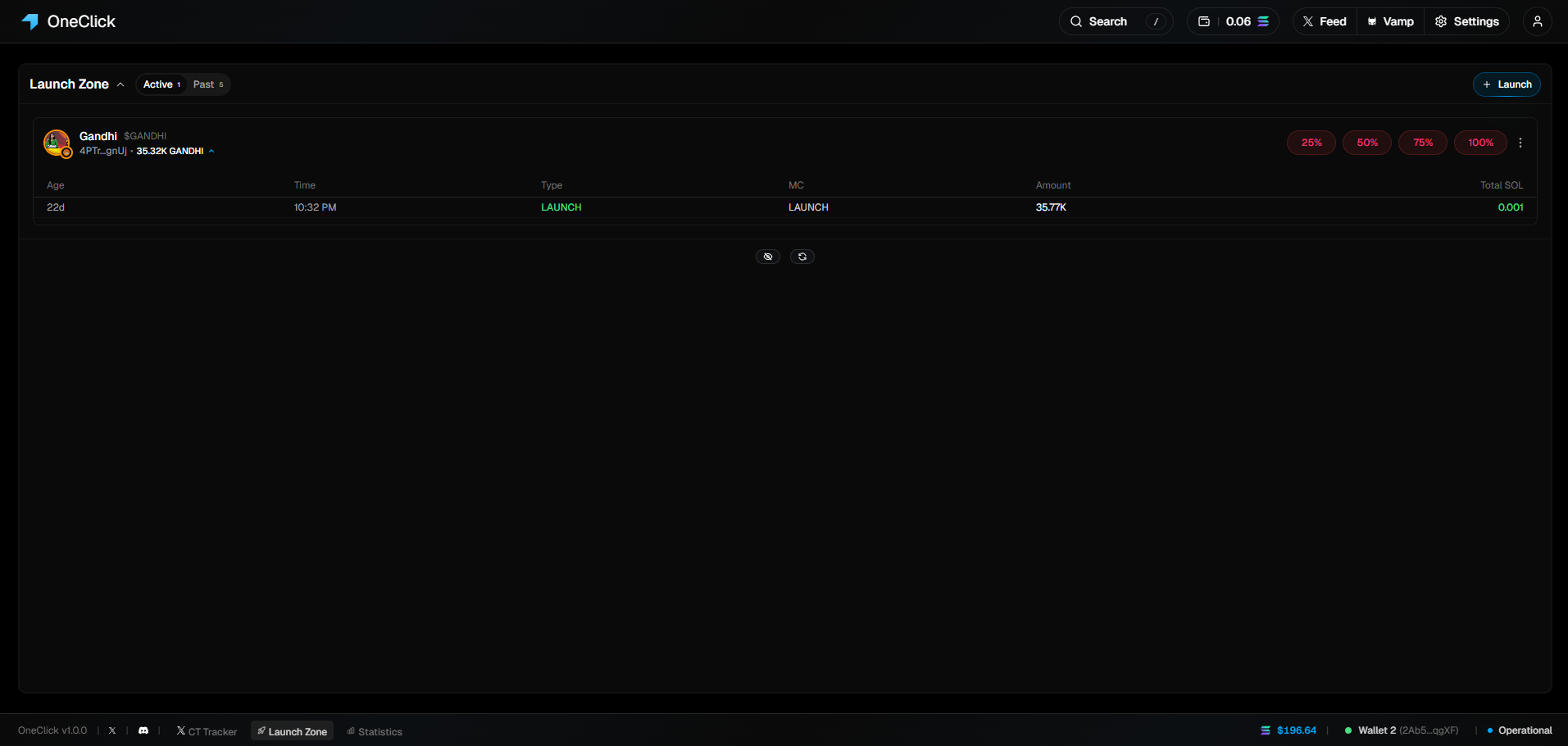Click the 10:32 PM time cell
The height and width of the screenshot is (746, 1568).
pos(316,207)
